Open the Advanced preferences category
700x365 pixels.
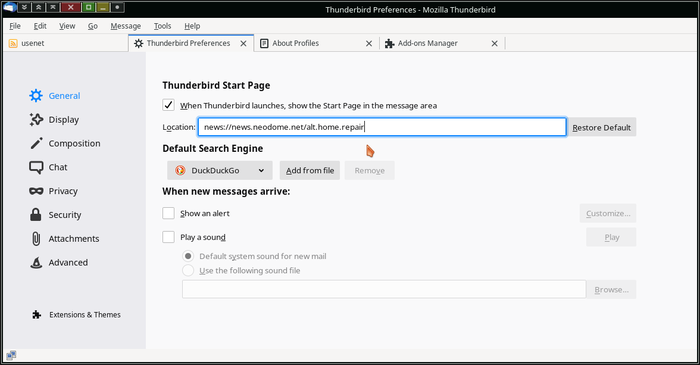pyautogui.click(x=68, y=262)
